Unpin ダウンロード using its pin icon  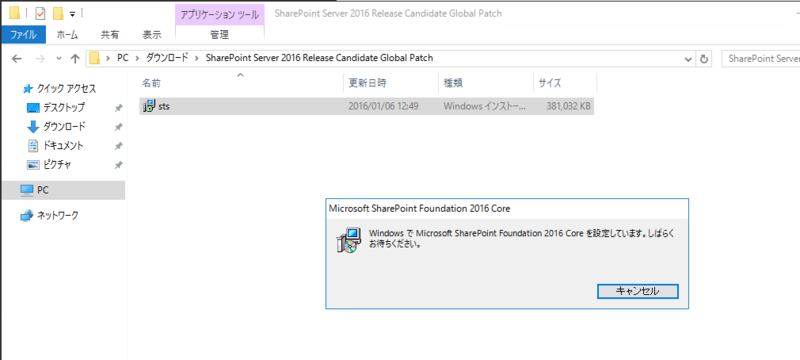[118, 127]
